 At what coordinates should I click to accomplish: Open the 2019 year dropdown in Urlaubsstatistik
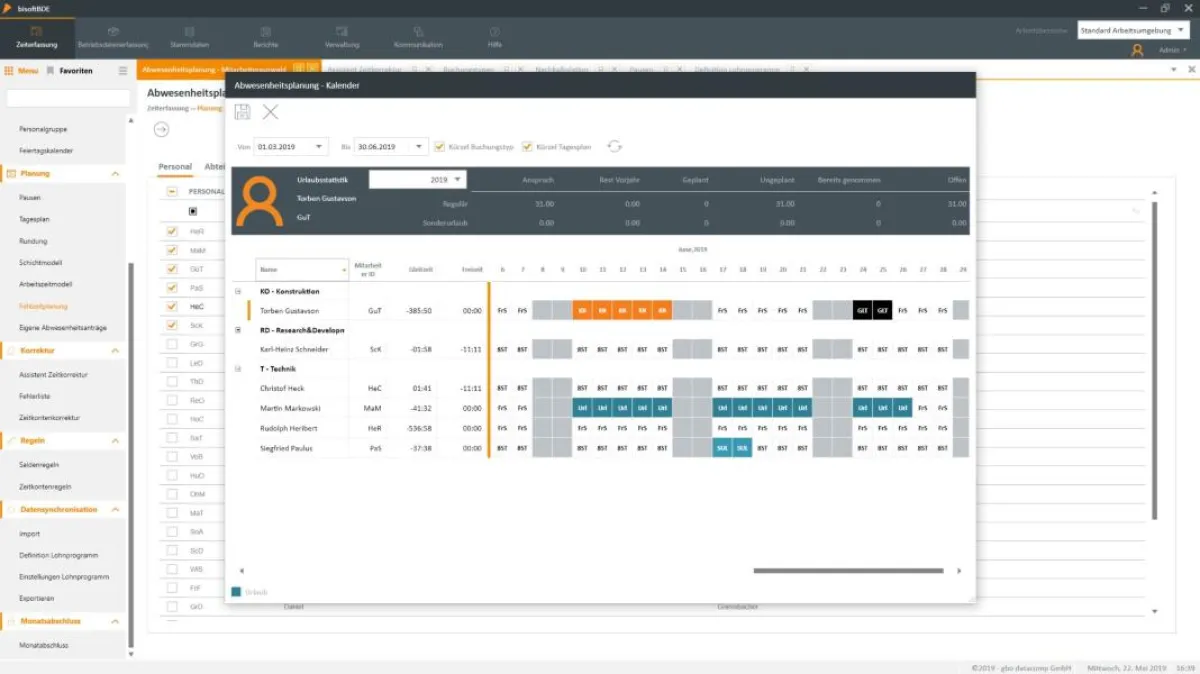[457, 180]
